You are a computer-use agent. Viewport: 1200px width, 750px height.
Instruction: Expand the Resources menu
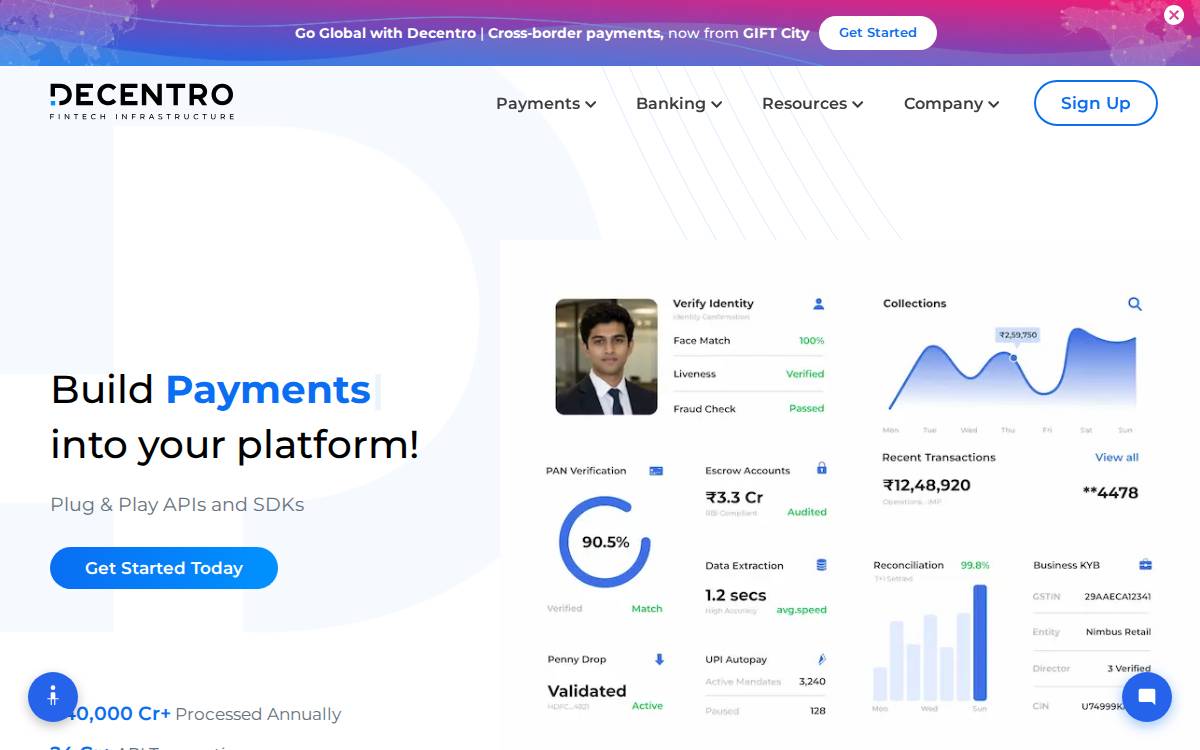[813, 103]
